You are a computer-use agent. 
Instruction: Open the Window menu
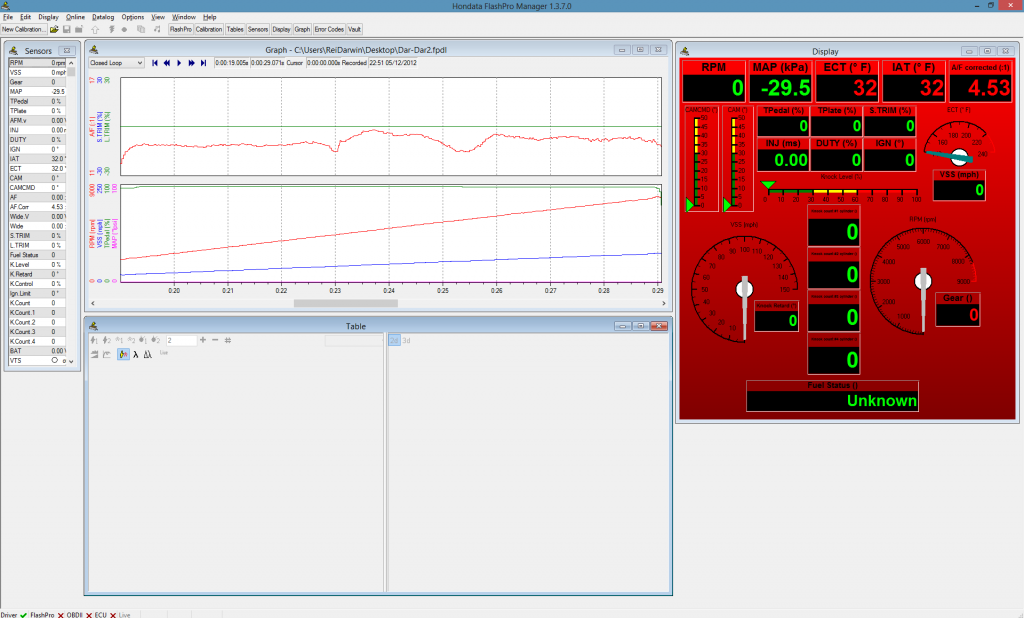[184, 17]
